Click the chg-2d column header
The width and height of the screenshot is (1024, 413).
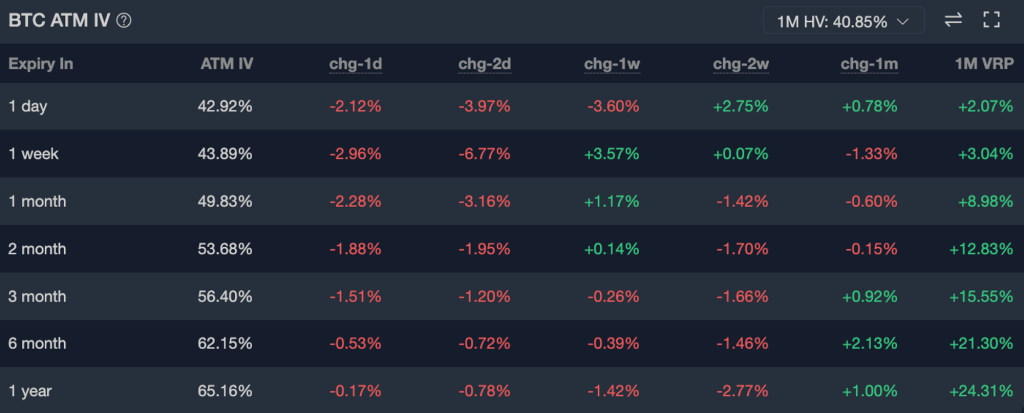click(x=484, y=65)
